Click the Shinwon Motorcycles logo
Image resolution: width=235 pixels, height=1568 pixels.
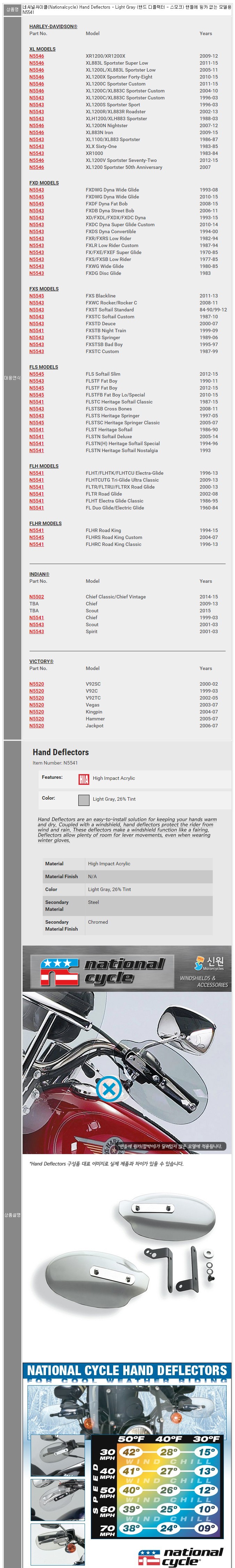[209, 964]
